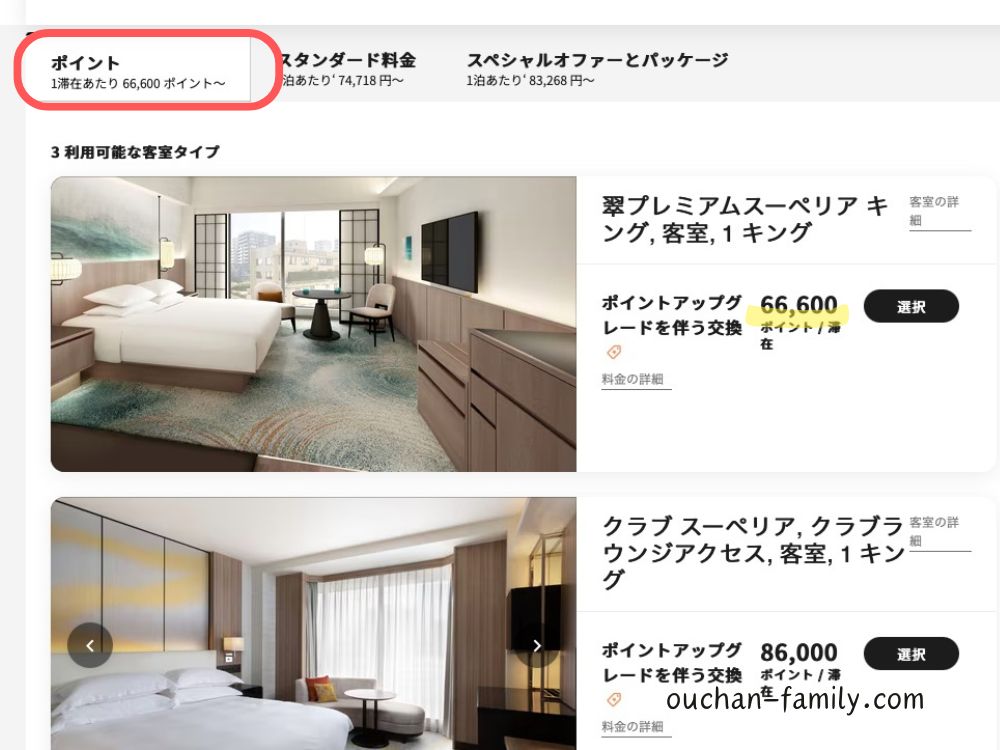Image resolution: width=1000 pixels, height=750 pixels.
Task: Open スペシャルオファーとパッケージ tab
Action: point(597,69)
